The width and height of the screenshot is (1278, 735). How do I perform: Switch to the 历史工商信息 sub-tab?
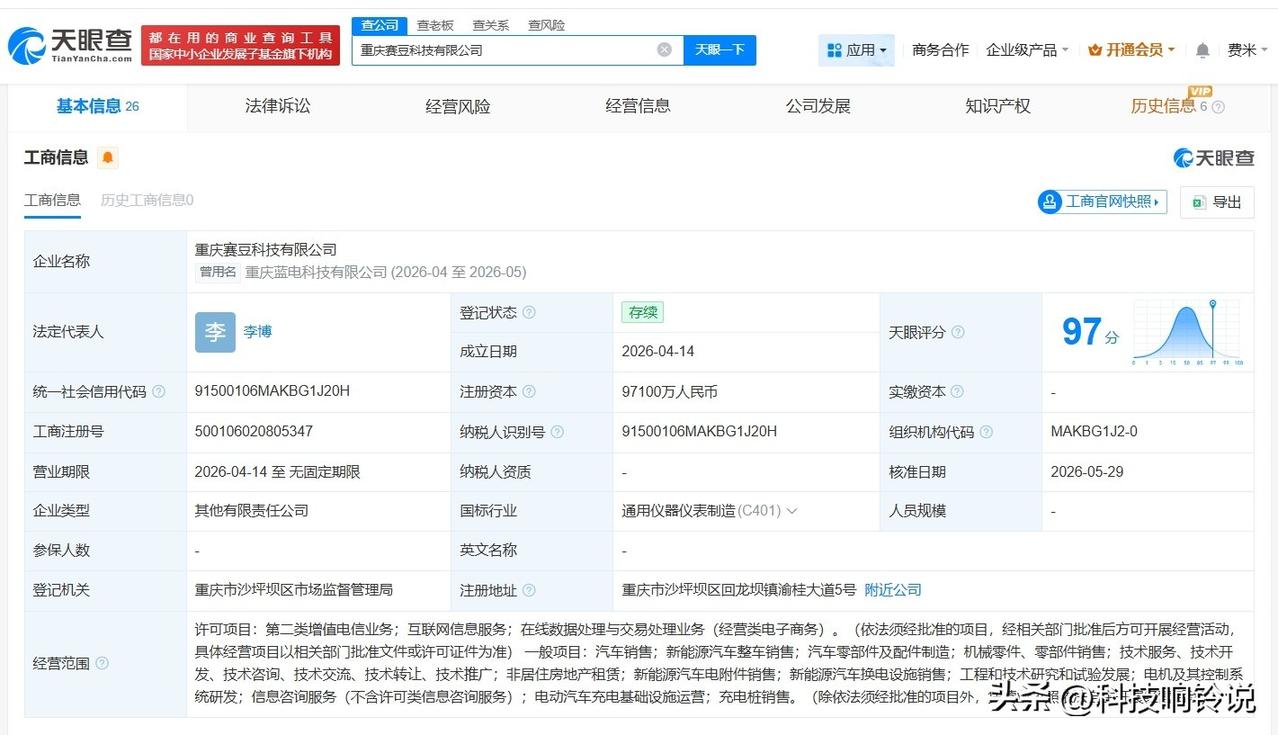coord(147,200)
